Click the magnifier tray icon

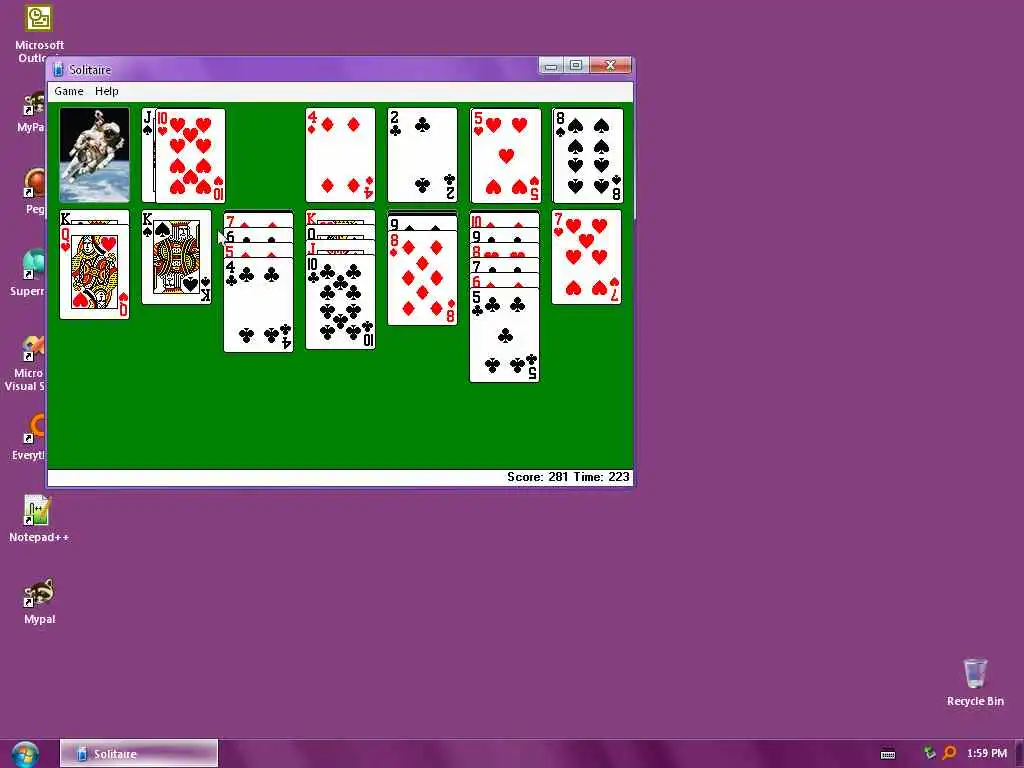click(x=949, y=754)
